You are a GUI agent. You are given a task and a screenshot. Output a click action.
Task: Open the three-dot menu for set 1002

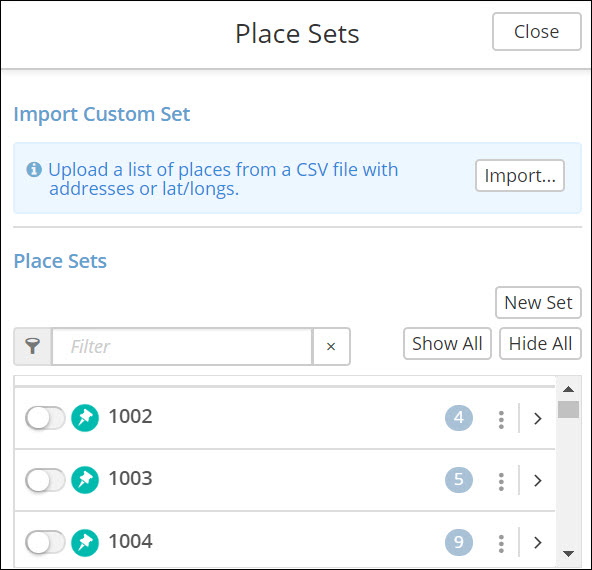point(501,419)
